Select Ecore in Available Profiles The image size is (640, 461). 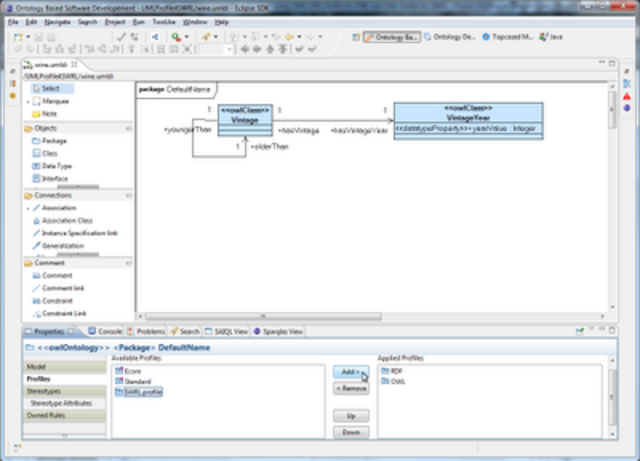[x=128, y=371]
